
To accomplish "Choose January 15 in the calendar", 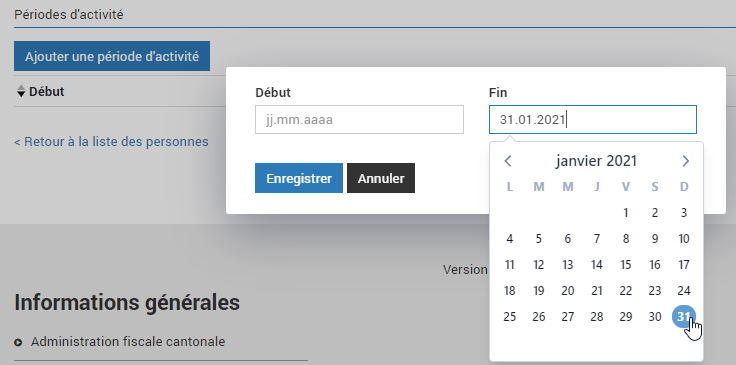I will pyautogui.click(x=626, y=265).
